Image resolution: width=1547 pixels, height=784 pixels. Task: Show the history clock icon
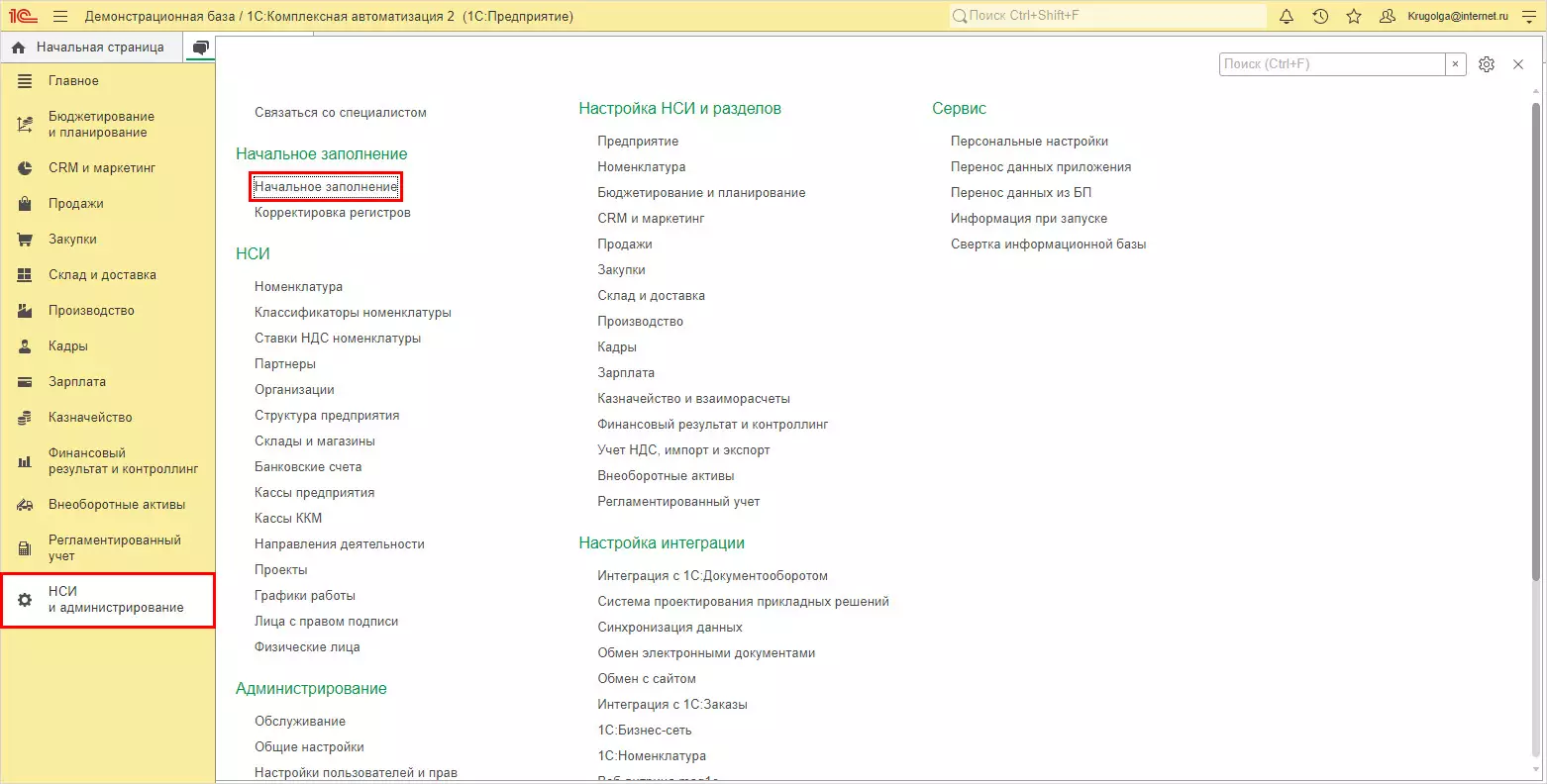[x=1320, y=17]
